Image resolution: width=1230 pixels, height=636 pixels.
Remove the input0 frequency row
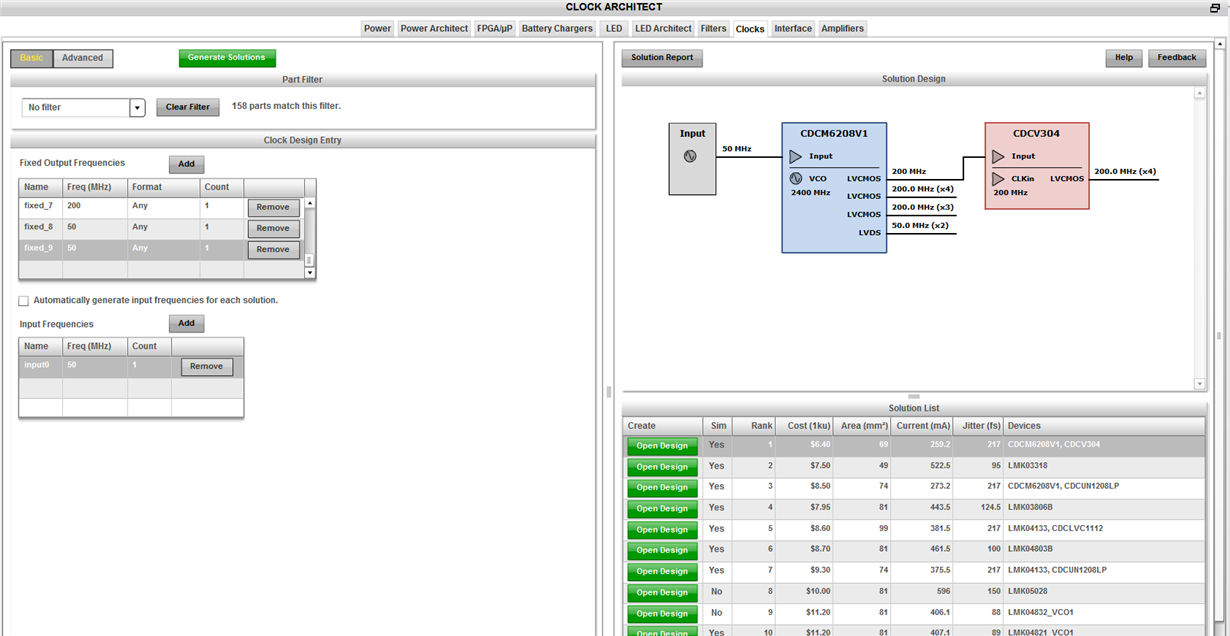(x=206, y=366)
